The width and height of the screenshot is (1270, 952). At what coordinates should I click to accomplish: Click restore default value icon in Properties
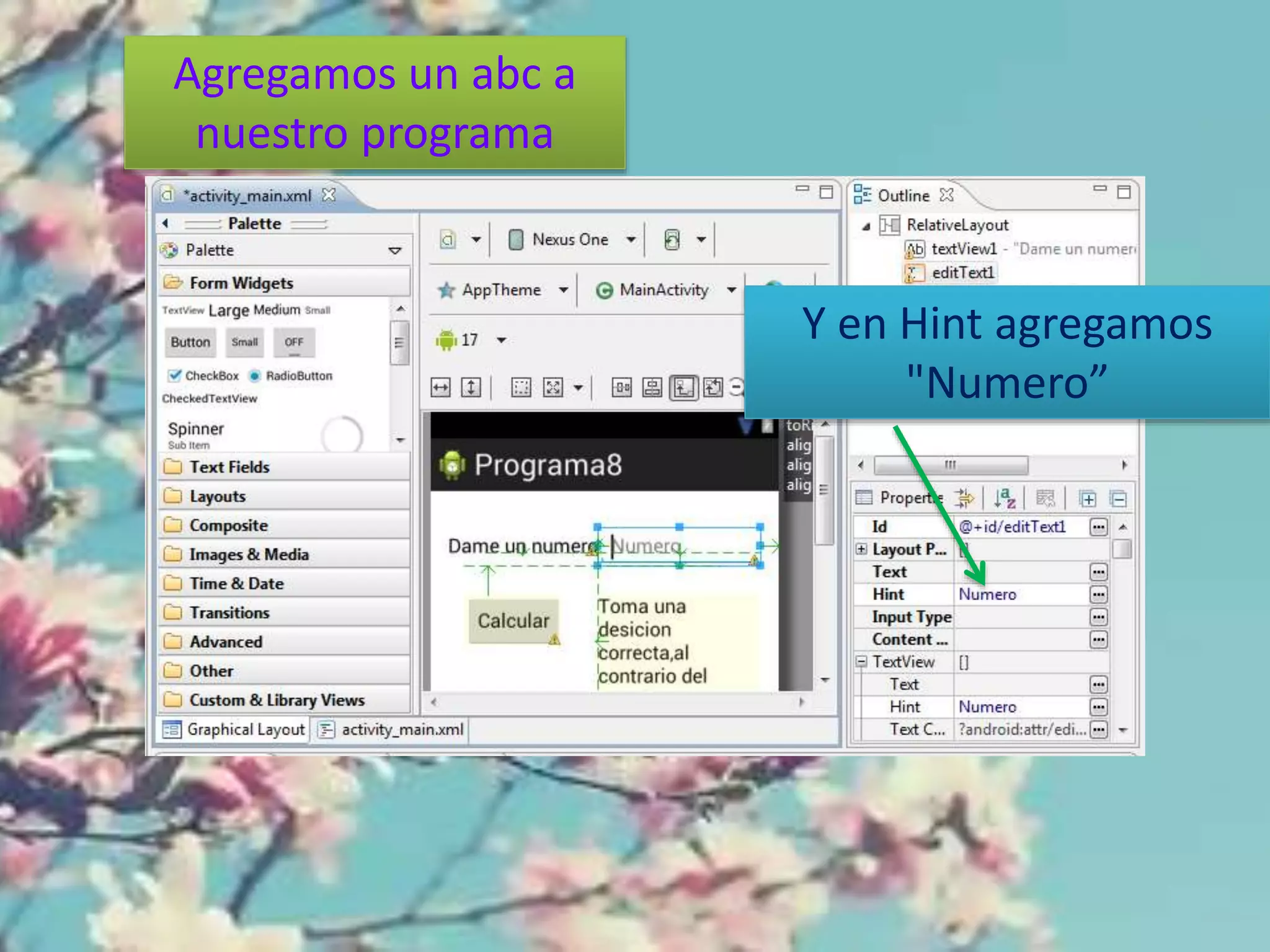click(x=1046, y=498)
